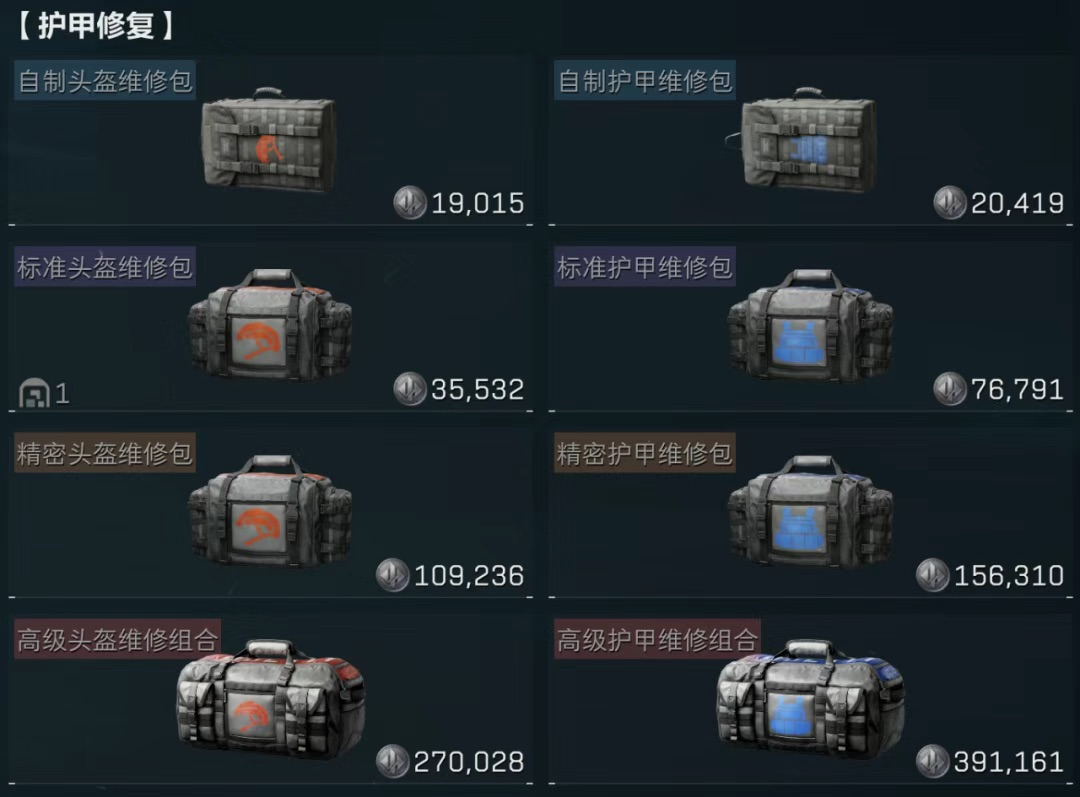Click the 76,791 price value
The width and height of the screenshot is (1080, 797).
click(x=1017, y=390)
